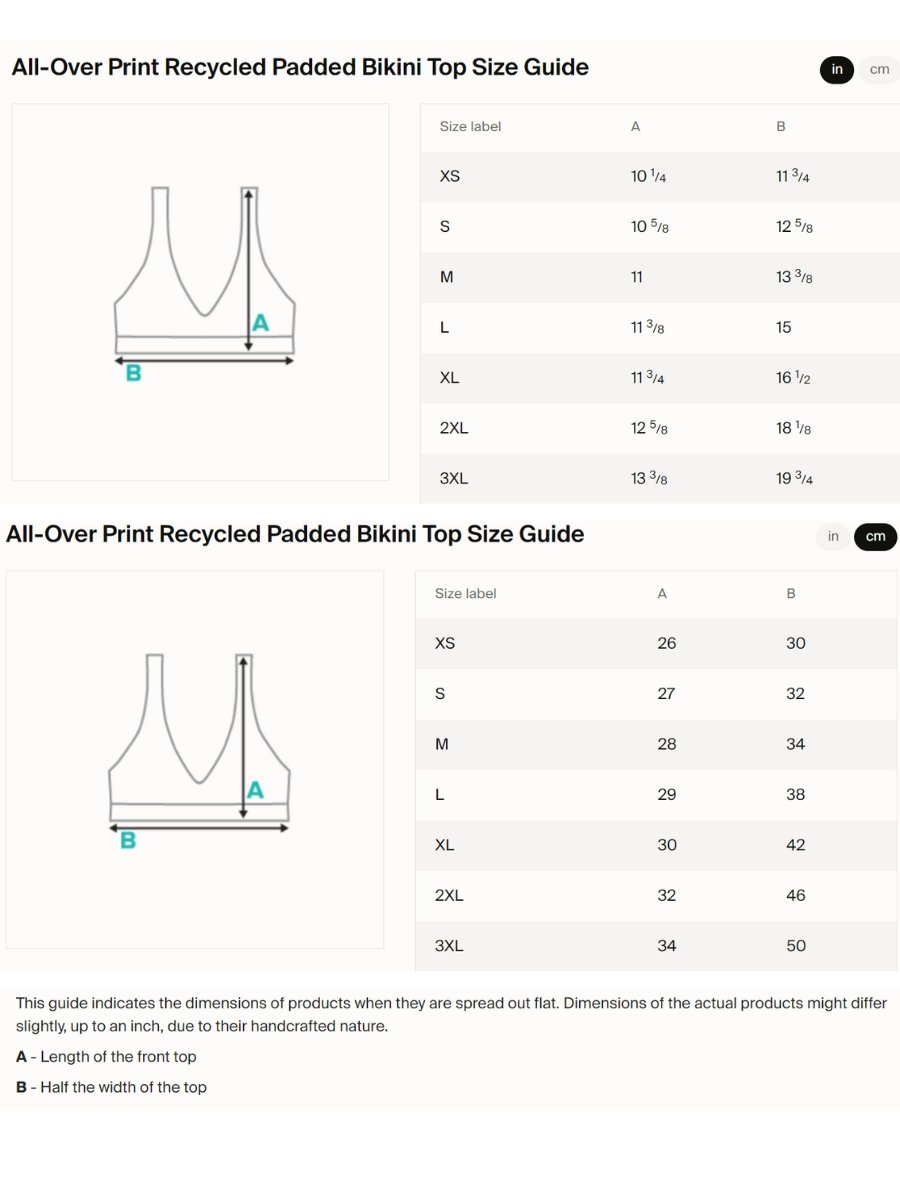The image size is (900, 1200).
Task: Click the XL value 16 1/2 cell
Action: pos(794,378)
